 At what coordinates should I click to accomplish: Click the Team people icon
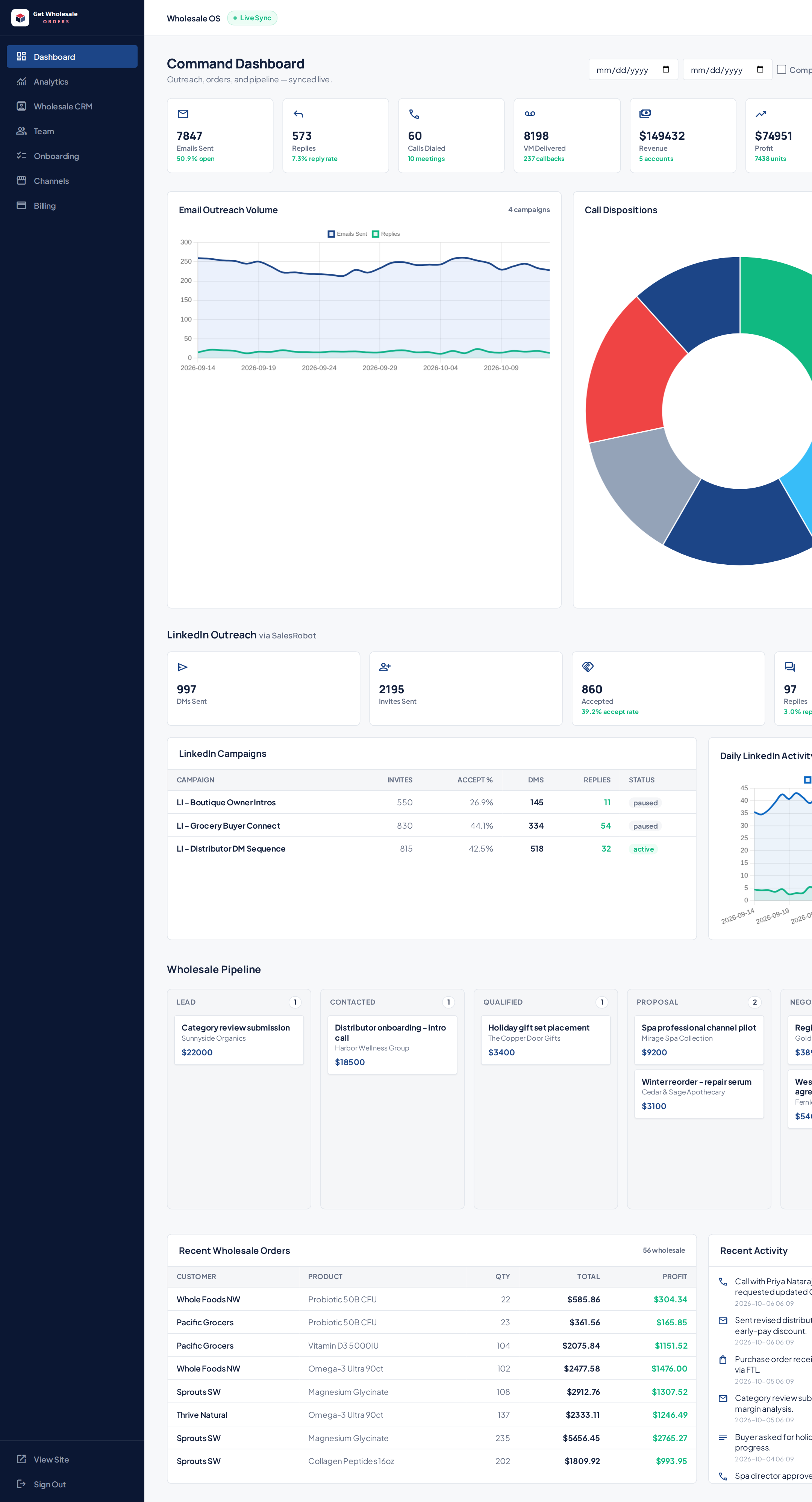click(x=21, y=131)
